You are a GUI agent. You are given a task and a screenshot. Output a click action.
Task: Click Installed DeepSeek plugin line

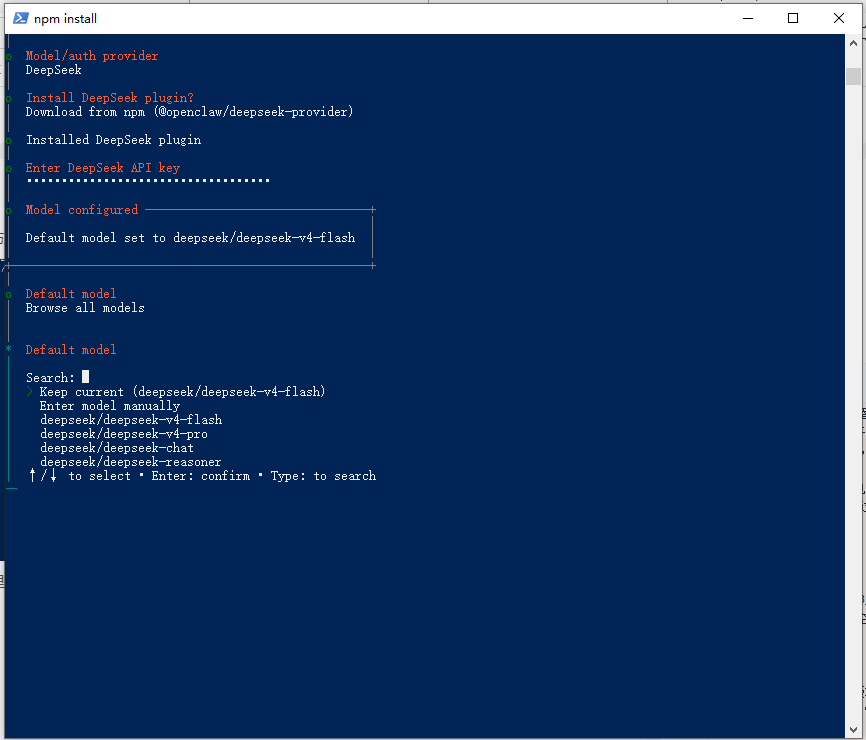coord(113,140)
